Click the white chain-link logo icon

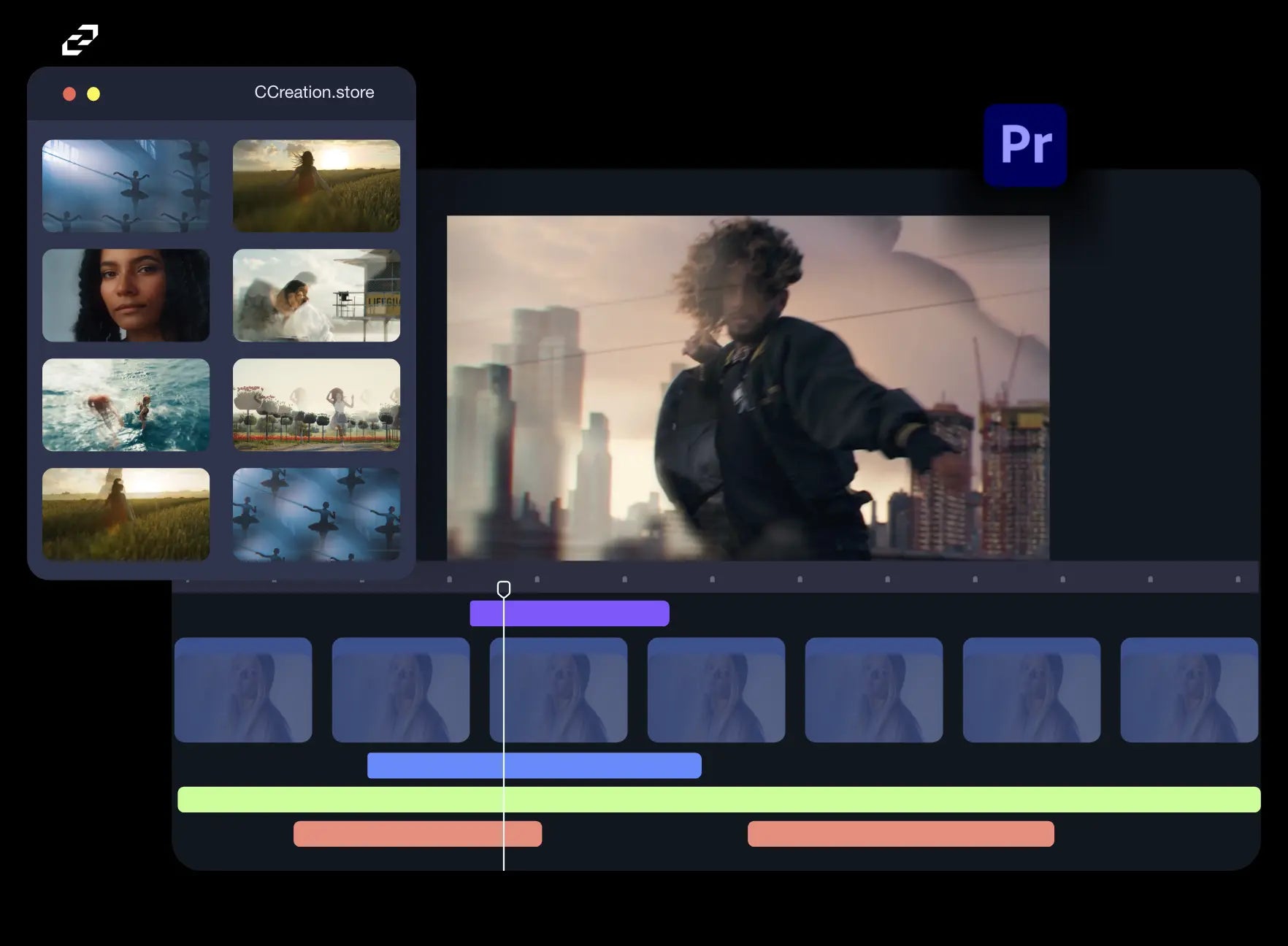click(x=80, y=40)
